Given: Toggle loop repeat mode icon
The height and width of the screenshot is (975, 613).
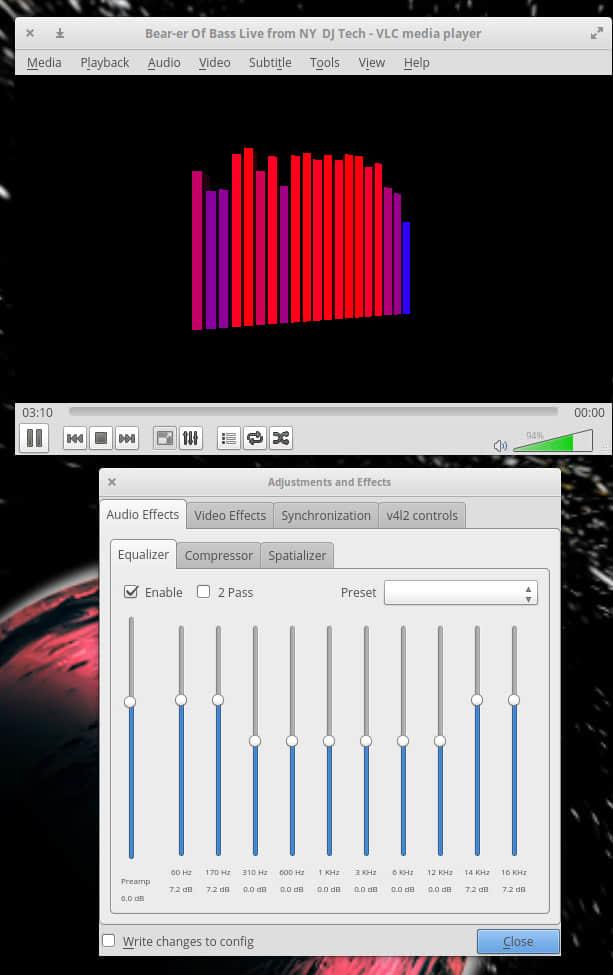Looking at the screenshot, I should click(255, 438).
